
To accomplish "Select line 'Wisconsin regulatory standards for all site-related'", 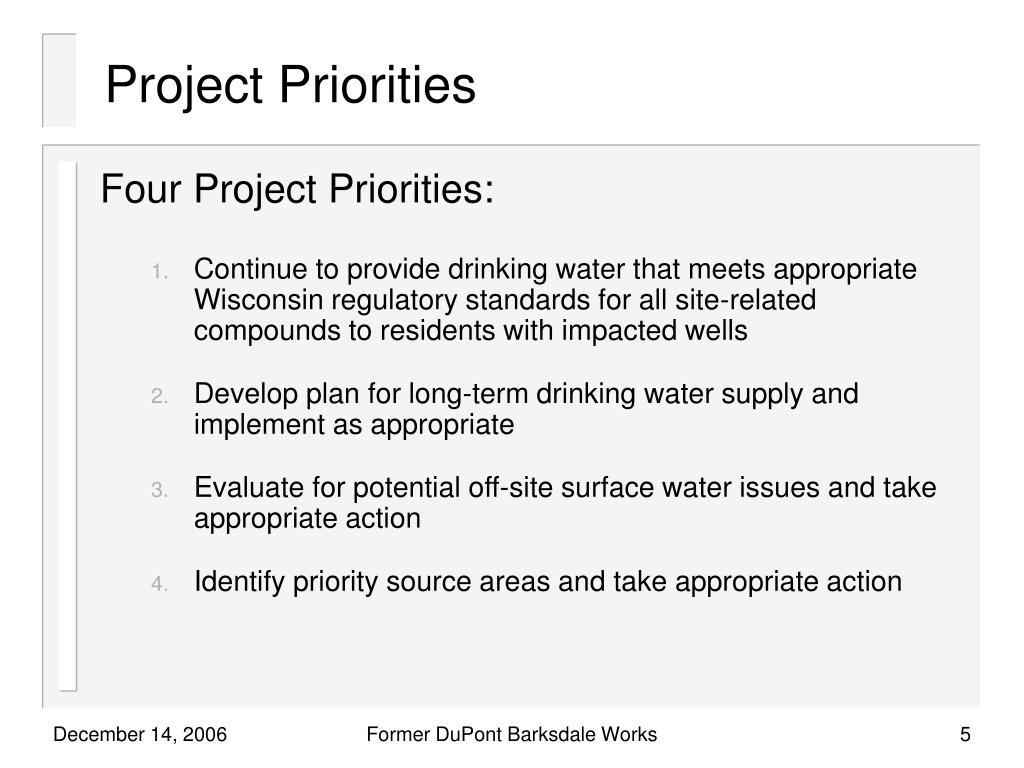I will [505, 300].
